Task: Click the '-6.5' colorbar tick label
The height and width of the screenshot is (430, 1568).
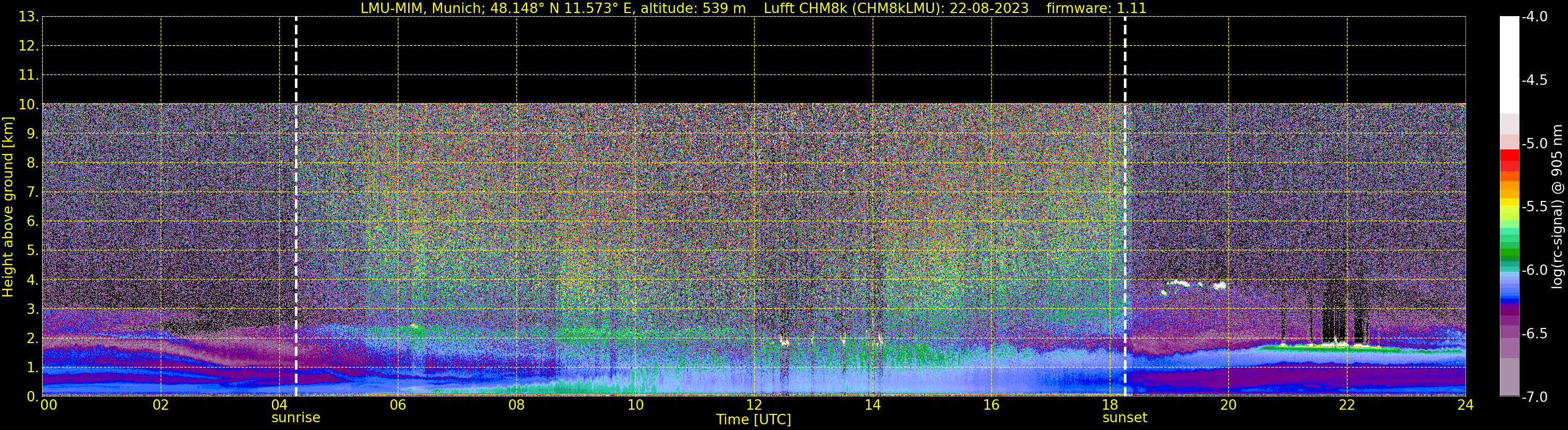Action: 1534,334
